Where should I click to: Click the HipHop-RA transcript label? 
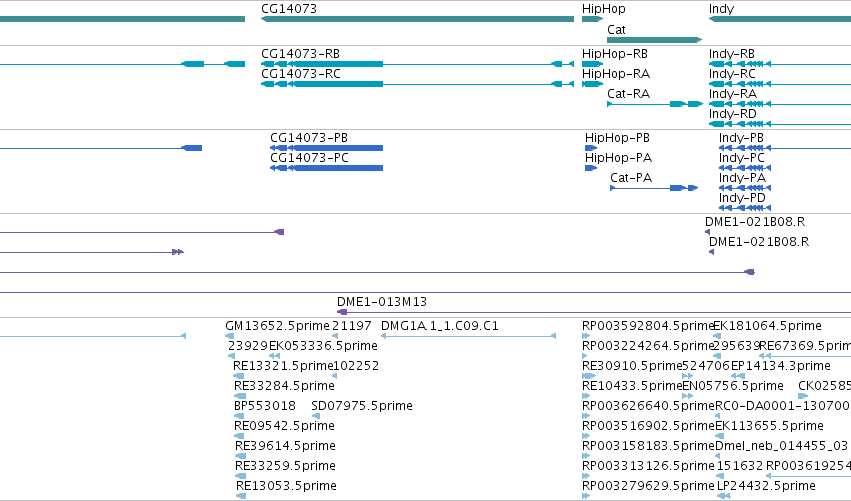tap(615, 74)
